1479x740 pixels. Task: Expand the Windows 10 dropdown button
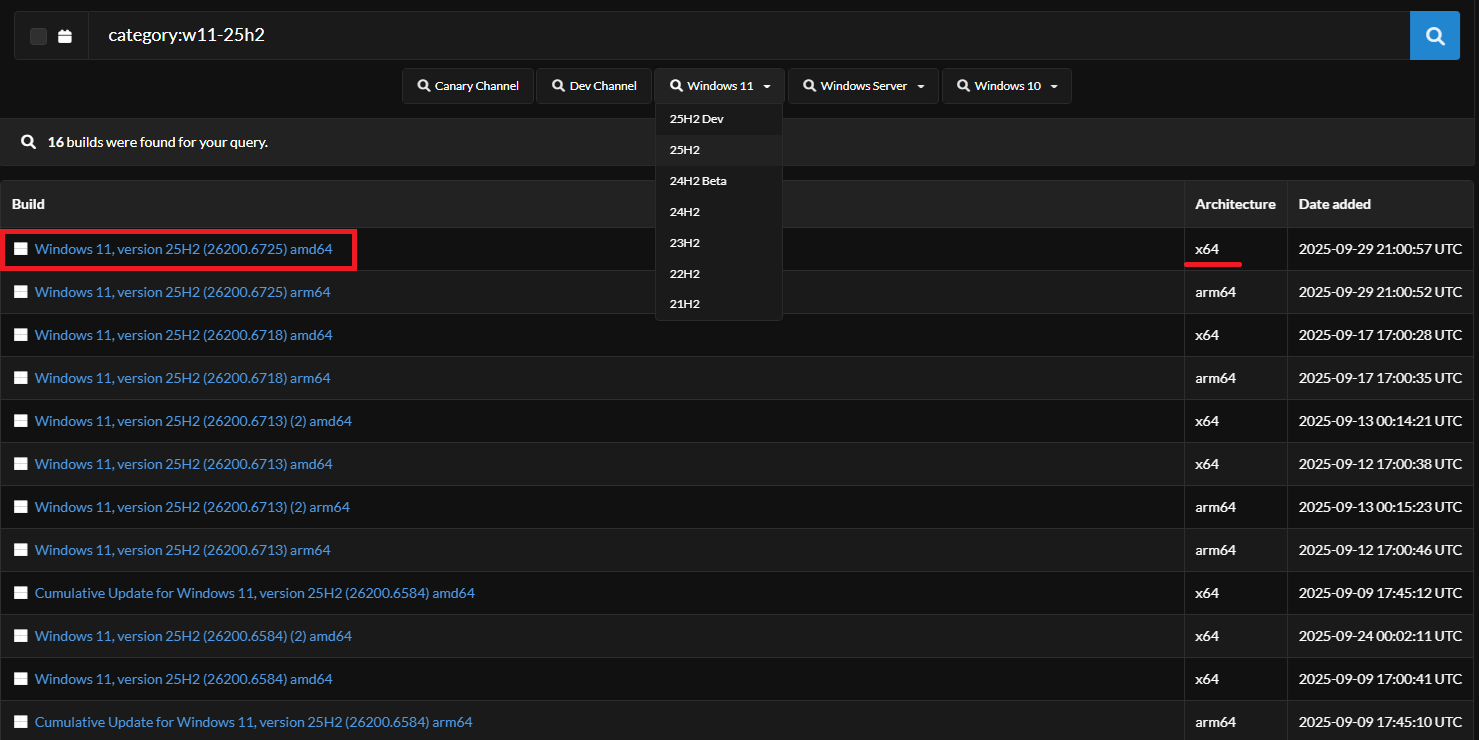point(1007,86)
